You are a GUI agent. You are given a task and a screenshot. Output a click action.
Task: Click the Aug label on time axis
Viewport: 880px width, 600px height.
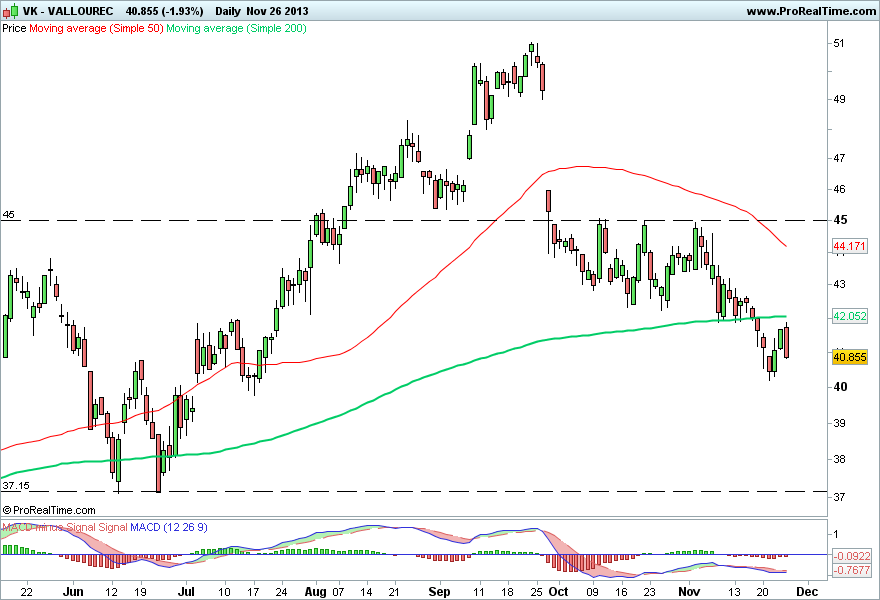coord(316,592)
